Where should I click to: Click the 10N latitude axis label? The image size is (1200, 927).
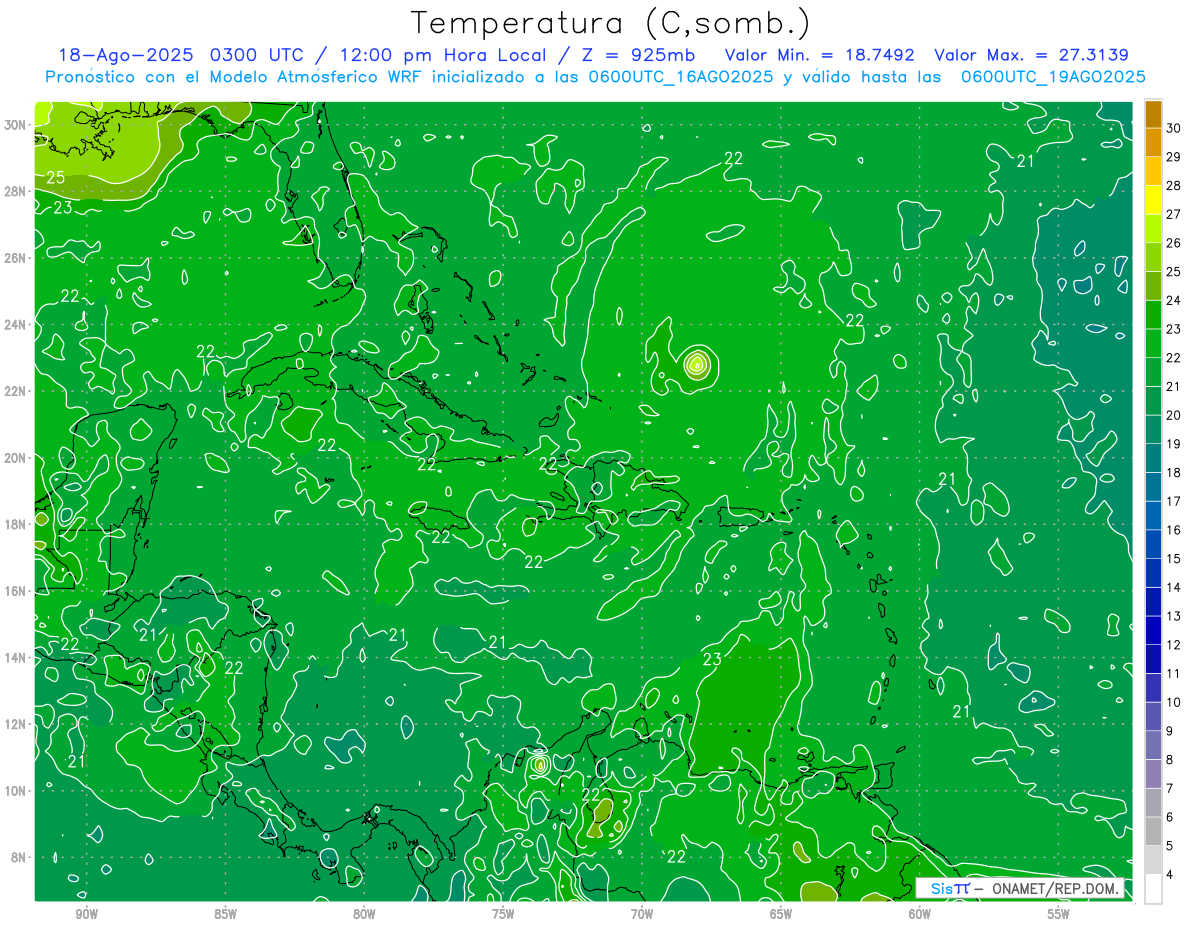coord(16,790)
